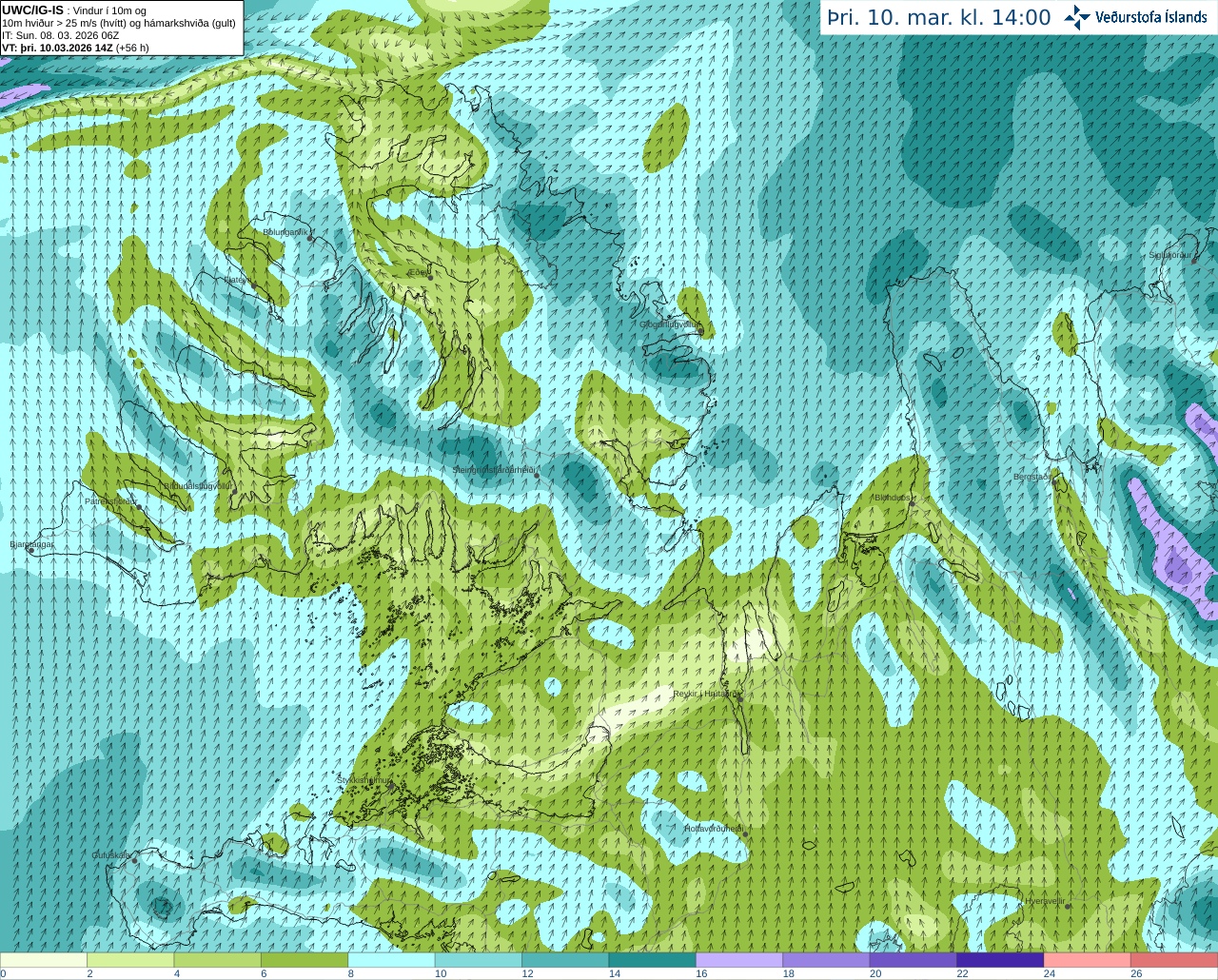Click the 'VT: þri. 10.03.2026 14Z' line
This screenshot has height=980, width=1218.
coord(75,48)
